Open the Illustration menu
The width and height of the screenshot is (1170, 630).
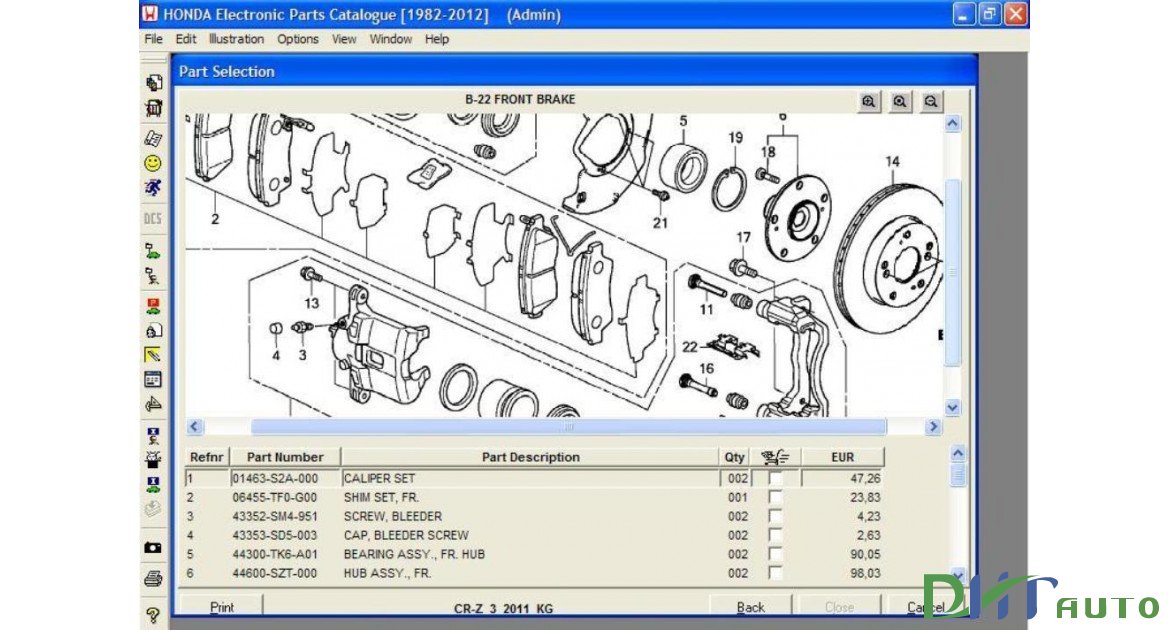235,39
